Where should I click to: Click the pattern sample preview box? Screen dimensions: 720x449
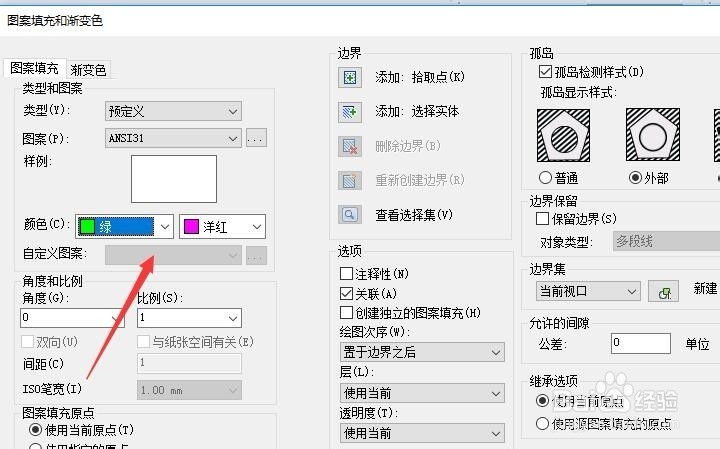[x=174, y=179]
